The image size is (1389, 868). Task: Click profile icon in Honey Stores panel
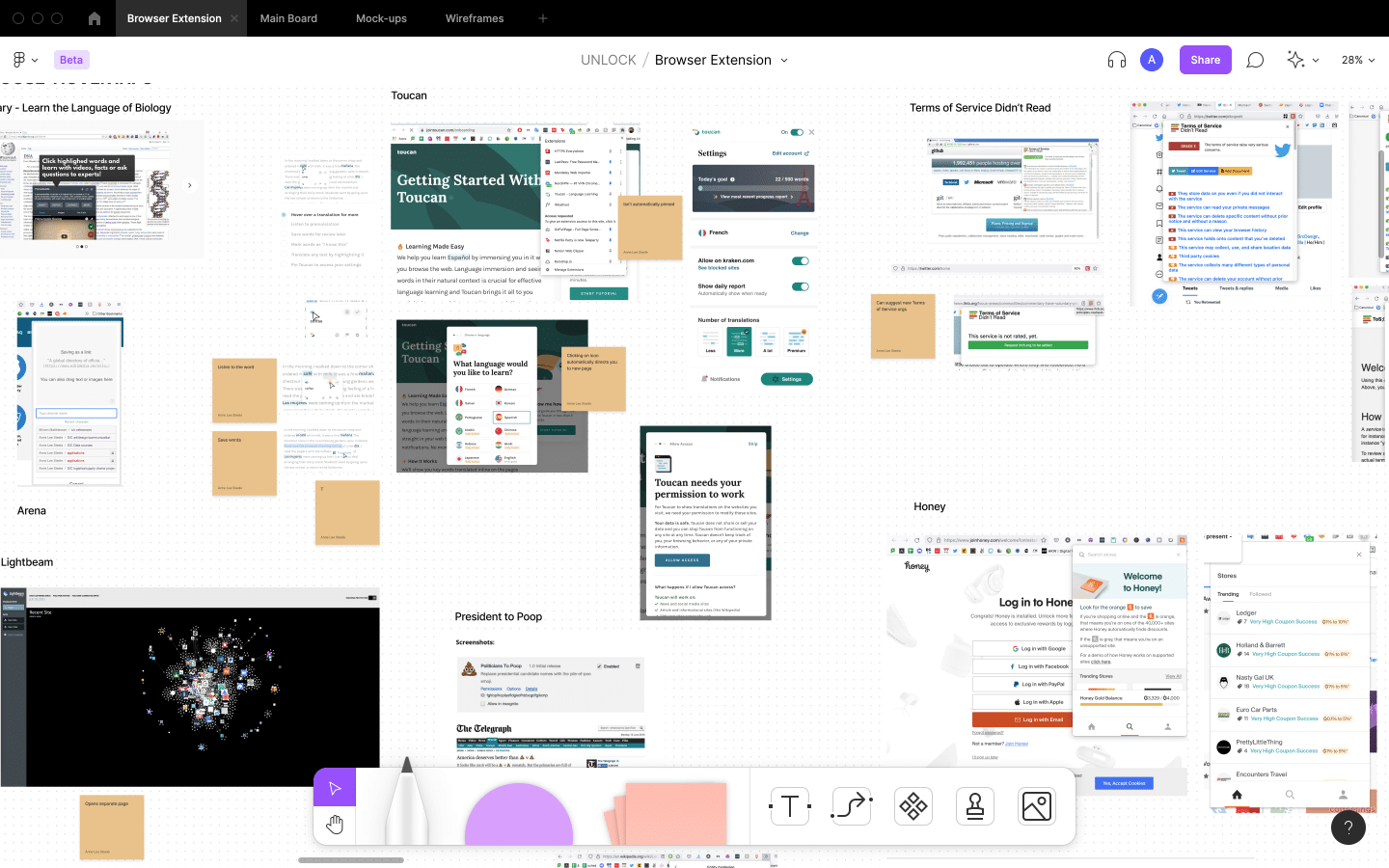tap(1343, 795)
